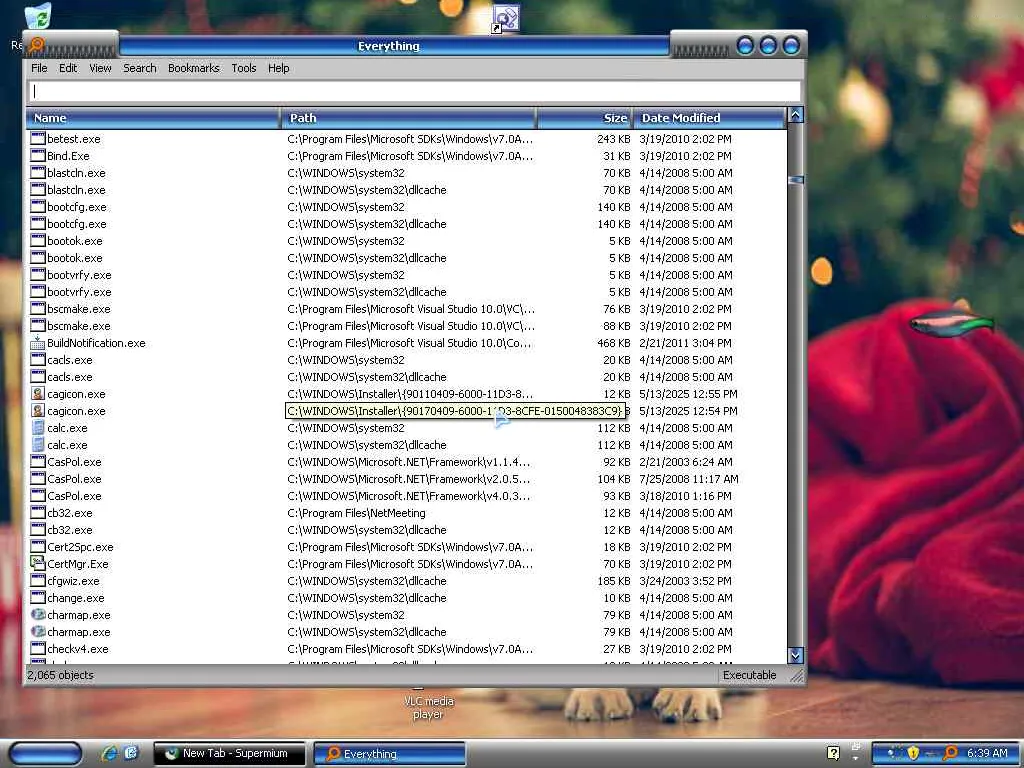The height and width of the screenshot is (768, 1024).
Task: Click the Everything search input field
Action: (x=414, y=91)
